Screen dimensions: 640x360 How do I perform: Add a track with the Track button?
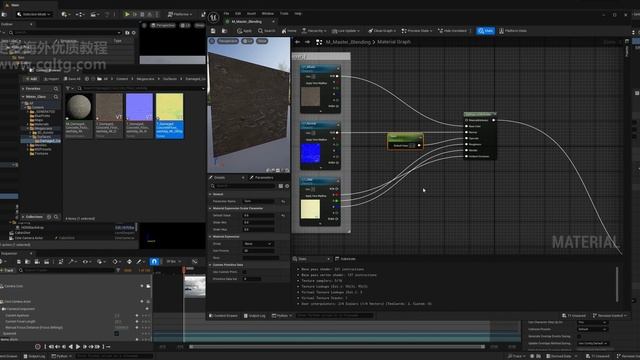(x=7, y=270)
